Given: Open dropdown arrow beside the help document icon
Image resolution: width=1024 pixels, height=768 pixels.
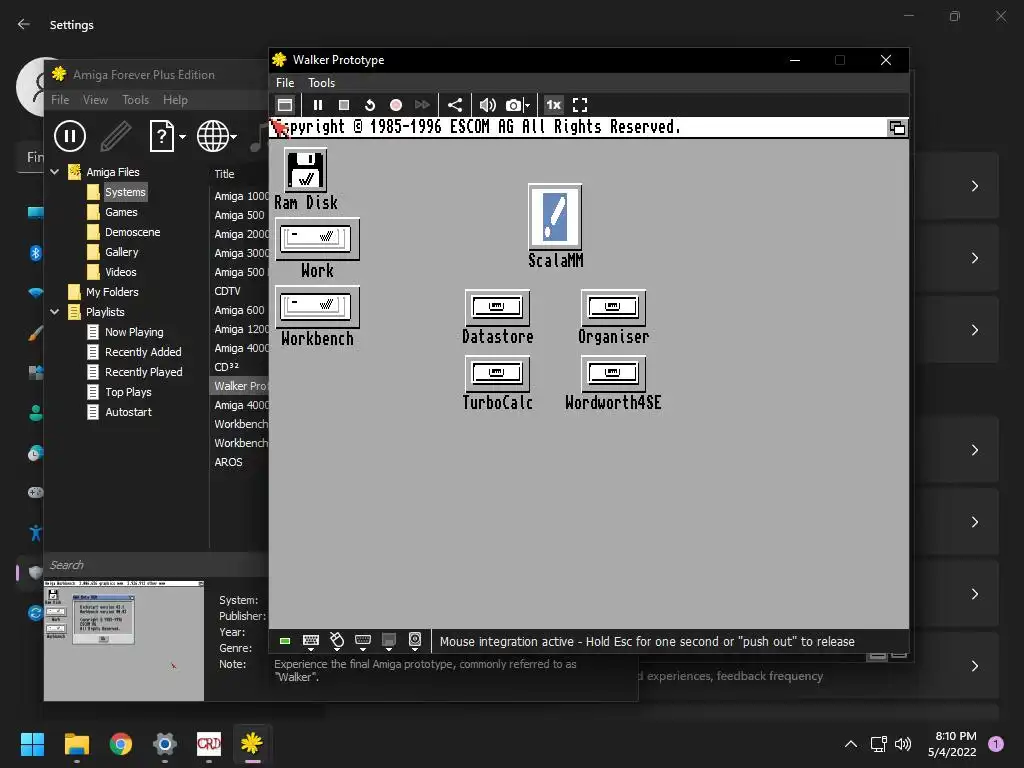Looking at the screenshot, I should 182,136.
